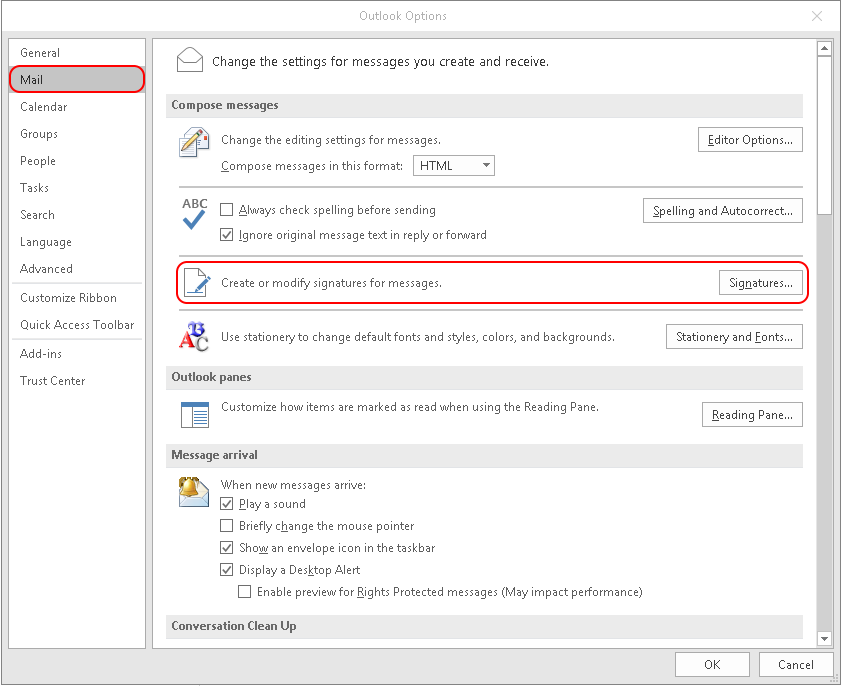The image size is (842, 686).
Task: Select the Search category
Action: click(x=77, y=214)
